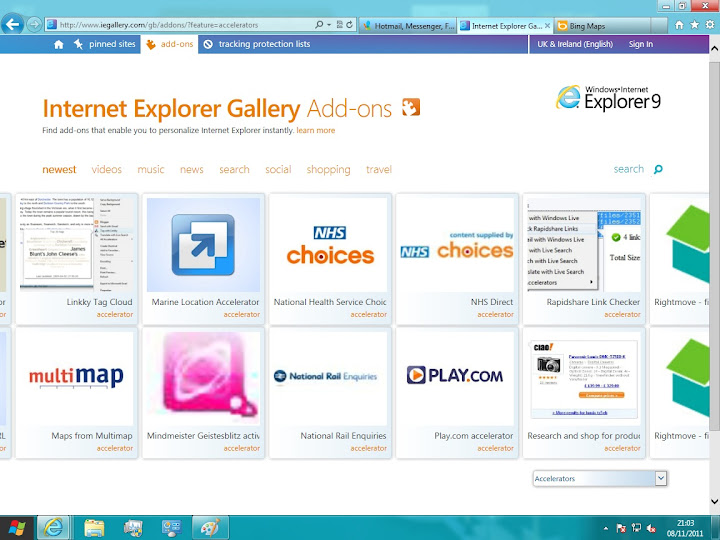Click accelerator label under National Rail Enquiries
Viewport: 720px width, 540px height.
[369, 448]
